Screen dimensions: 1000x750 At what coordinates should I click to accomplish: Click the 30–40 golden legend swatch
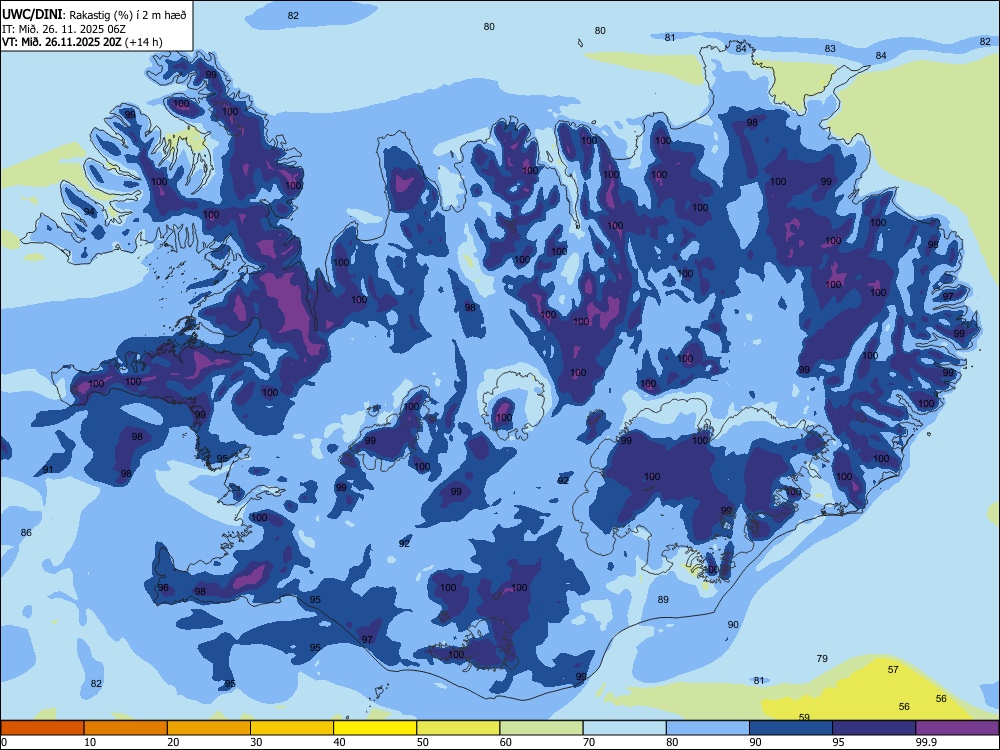(x=292, y=728)
